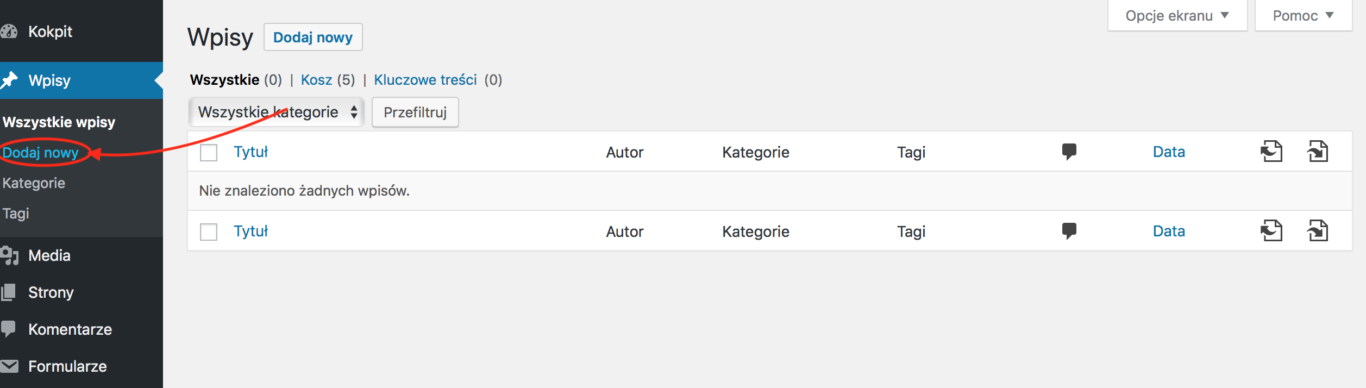Expand the Pomoc help panel

click(x=1303, y=15)
